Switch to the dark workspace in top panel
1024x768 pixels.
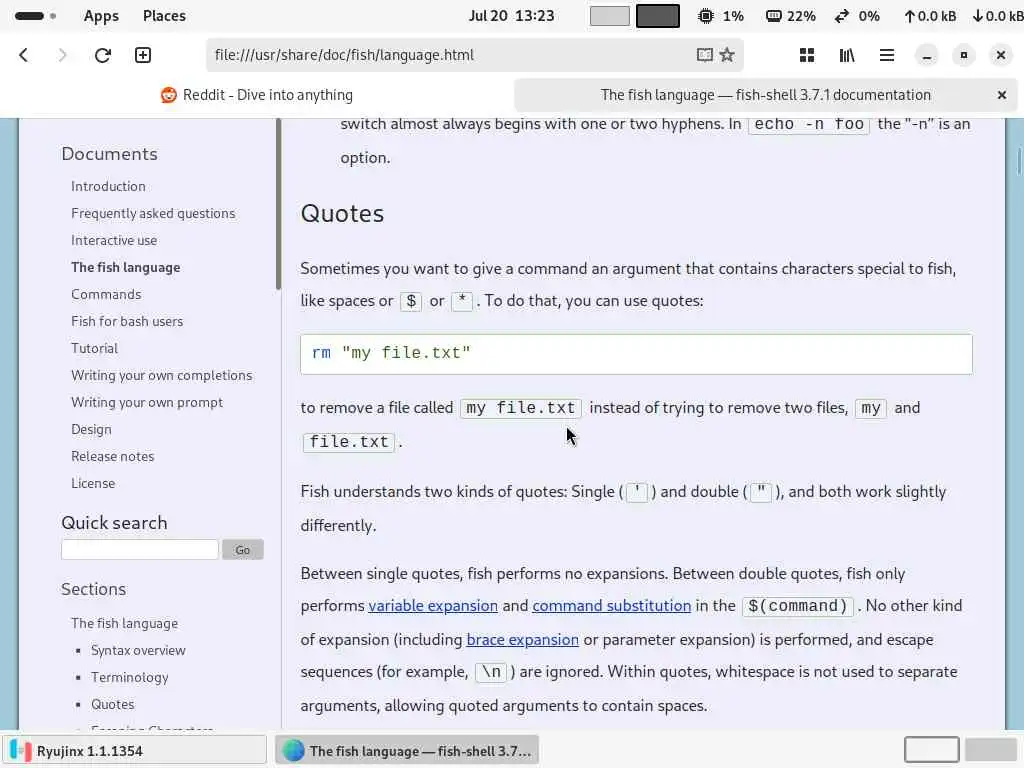pos(658,16)
